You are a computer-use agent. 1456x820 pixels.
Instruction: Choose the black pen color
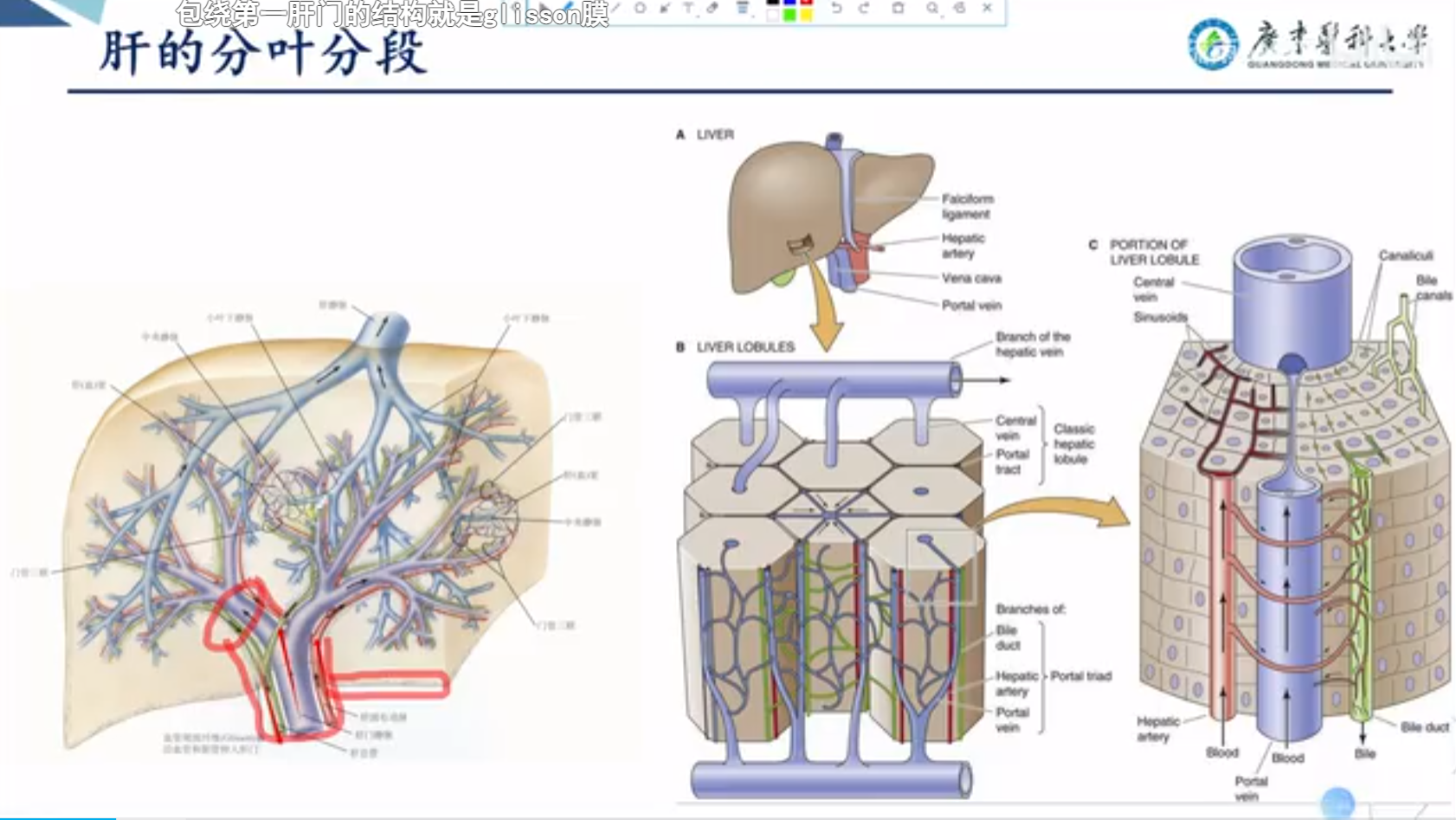coord(773,3)
